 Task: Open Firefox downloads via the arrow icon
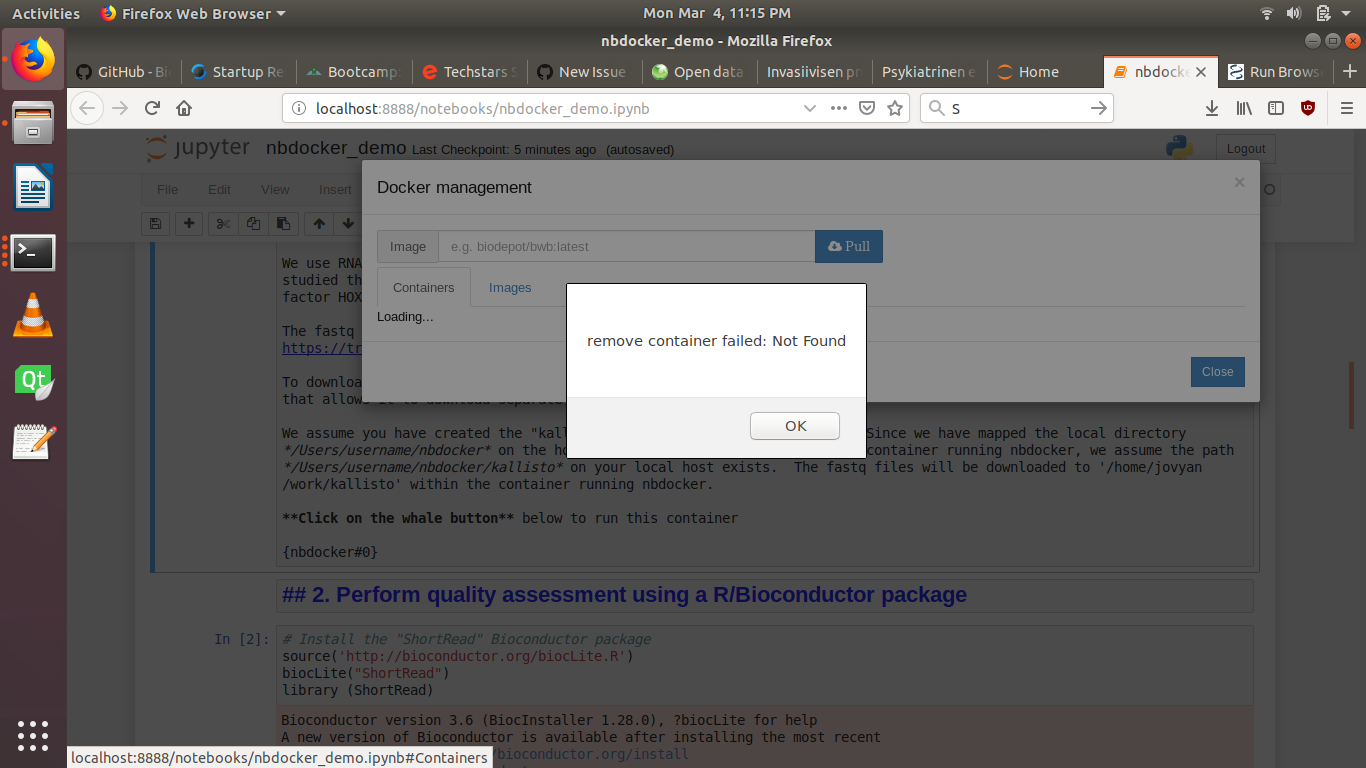coord(1212,107)
